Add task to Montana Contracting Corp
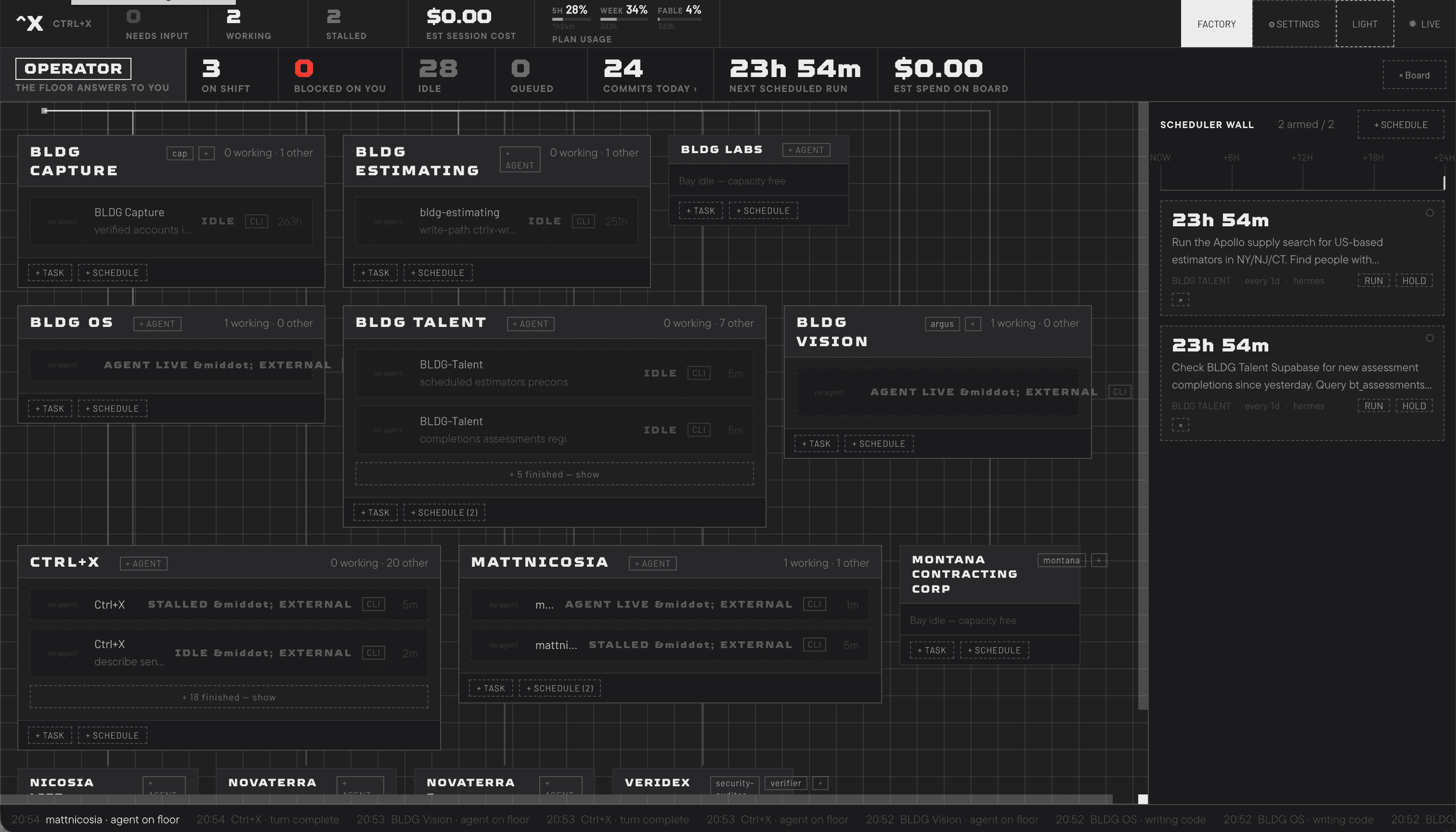1456x832 pixels. (932, 650)
